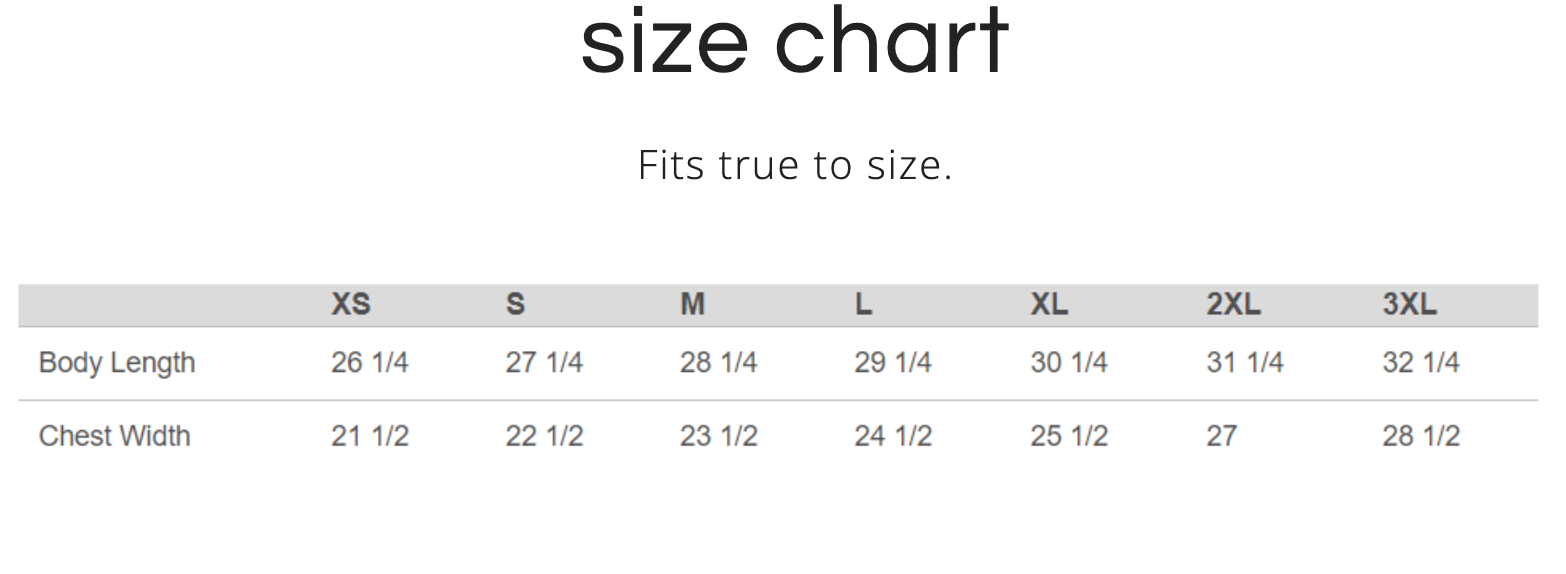Click the 2XL chest width value 27
This screenshot has width=1566, height=574.
1221,436
